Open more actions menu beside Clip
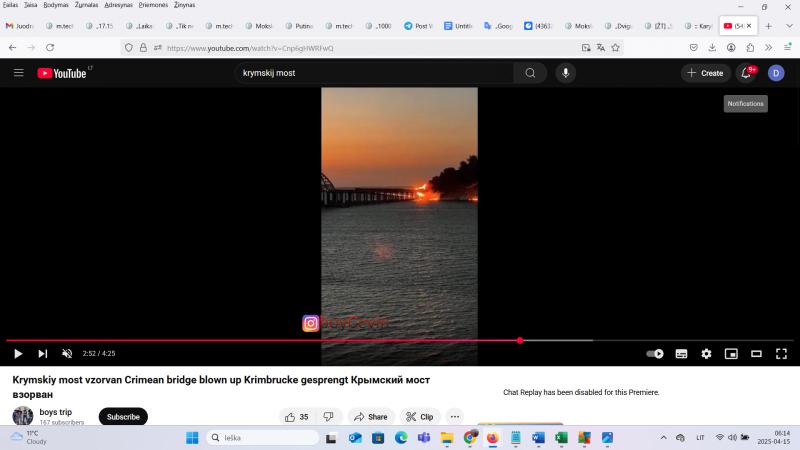This screenshot has width=800, height=450. pyautogui.click(x=455, y=417)
